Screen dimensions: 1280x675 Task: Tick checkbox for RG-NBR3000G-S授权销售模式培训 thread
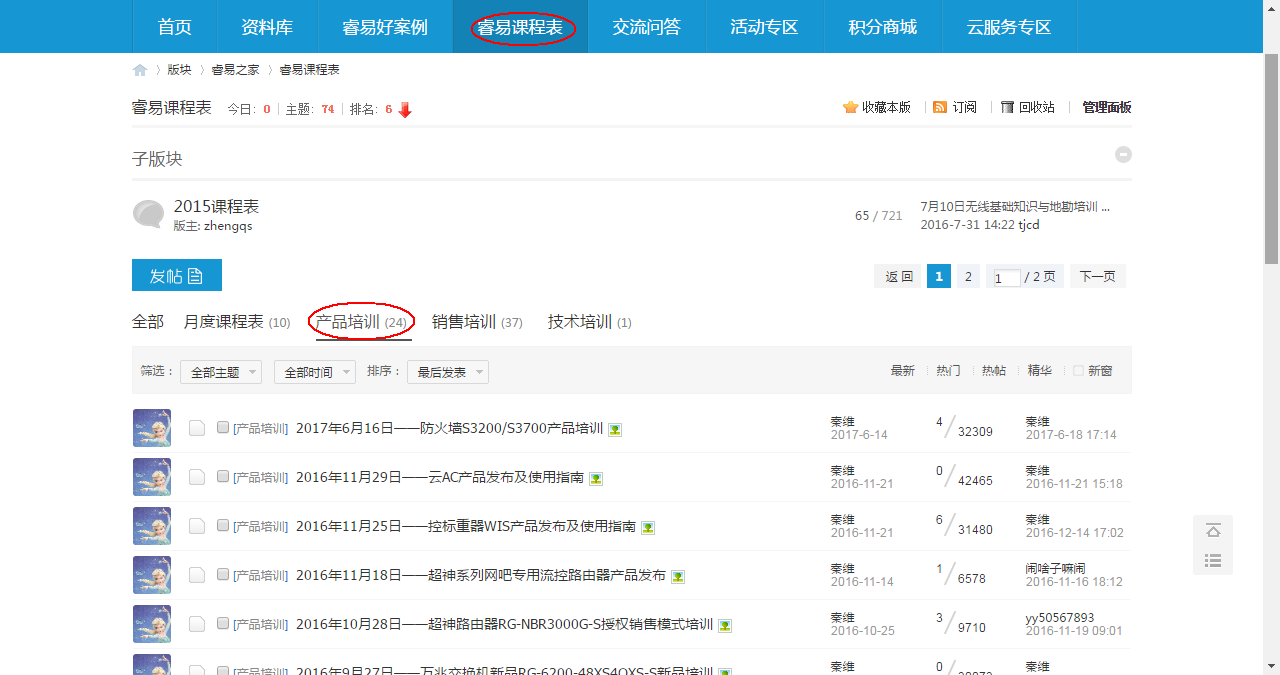pos(223,623)
